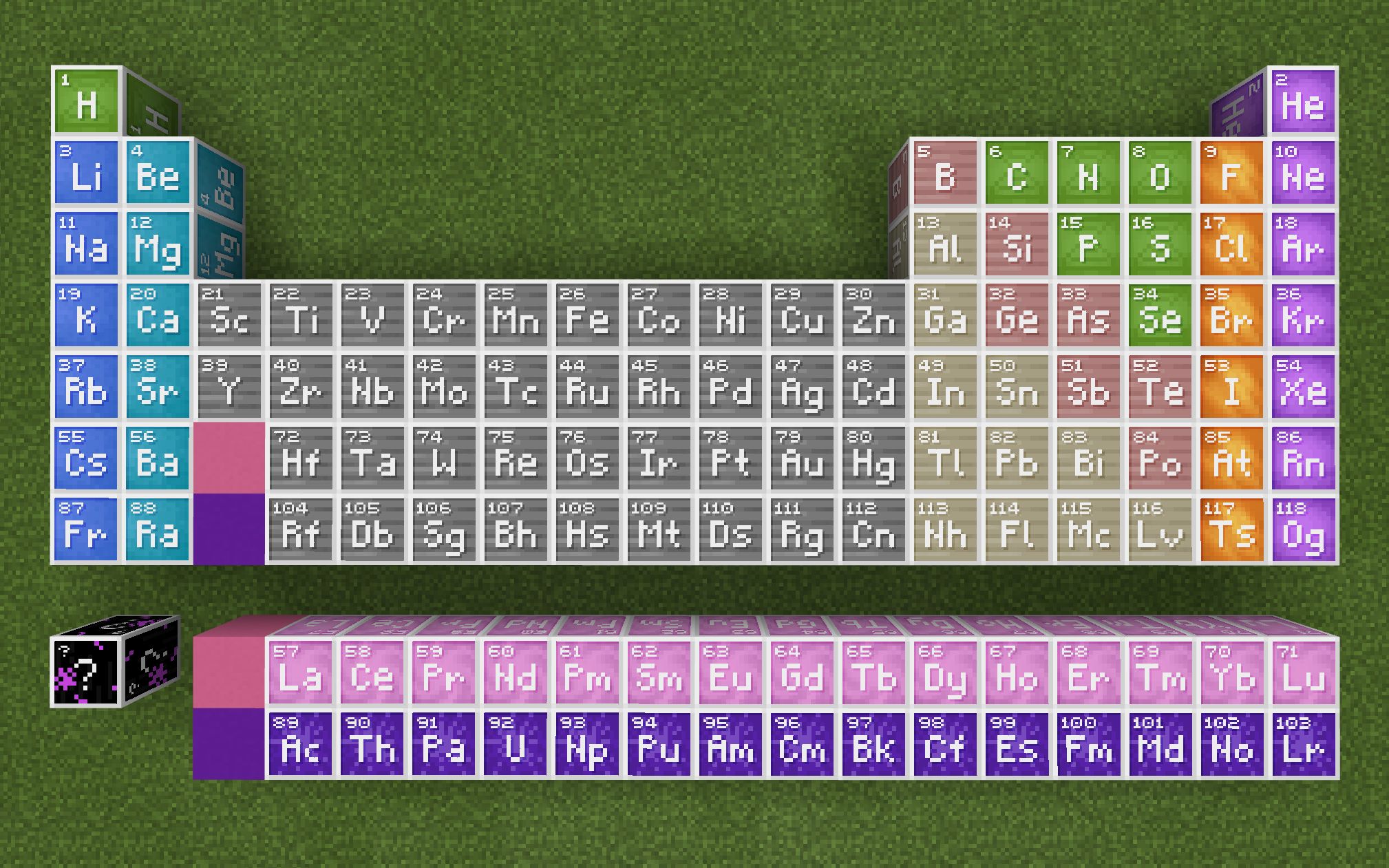1389x868 pixels.
Task: Click the Tungsten (W) block numbered 74
Action: [444, 458]
